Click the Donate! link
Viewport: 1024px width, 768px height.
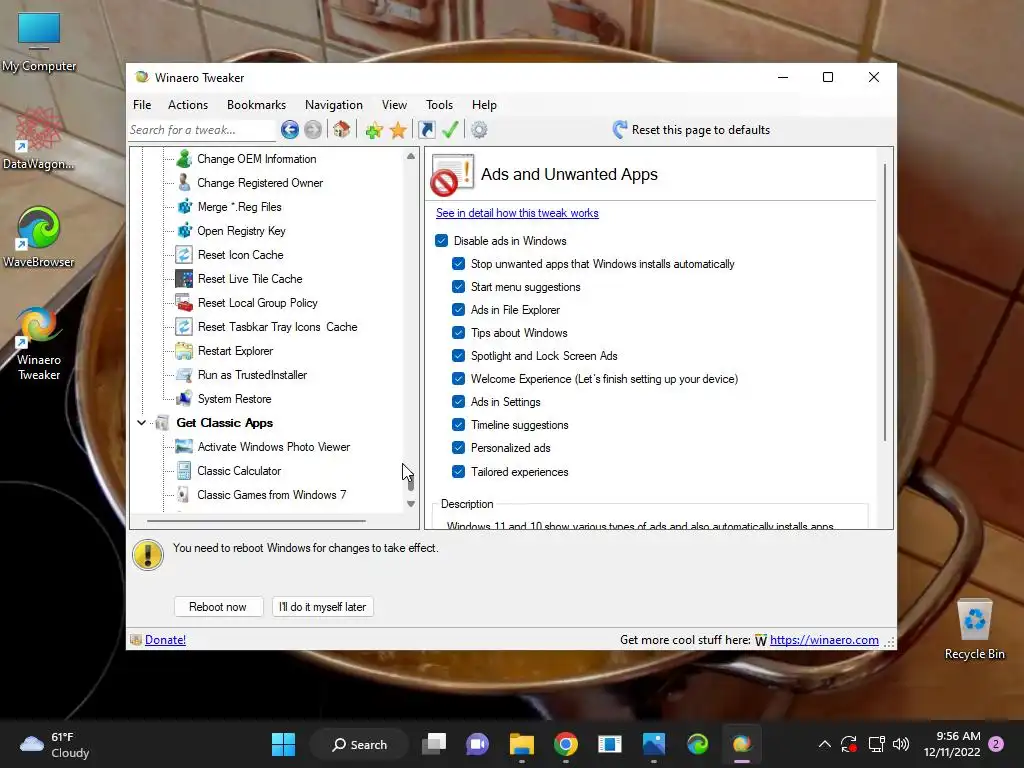pos(165,640)
